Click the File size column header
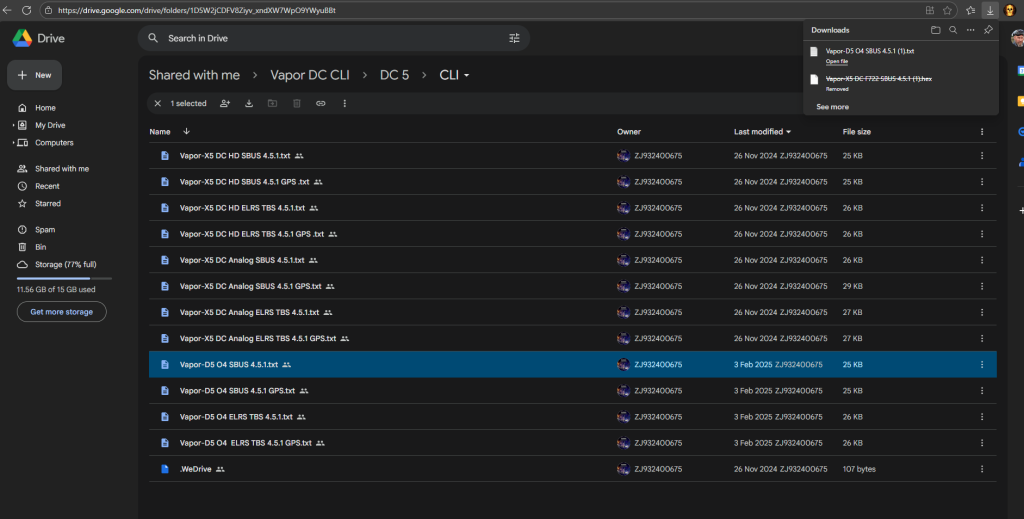 pos(856,132)
